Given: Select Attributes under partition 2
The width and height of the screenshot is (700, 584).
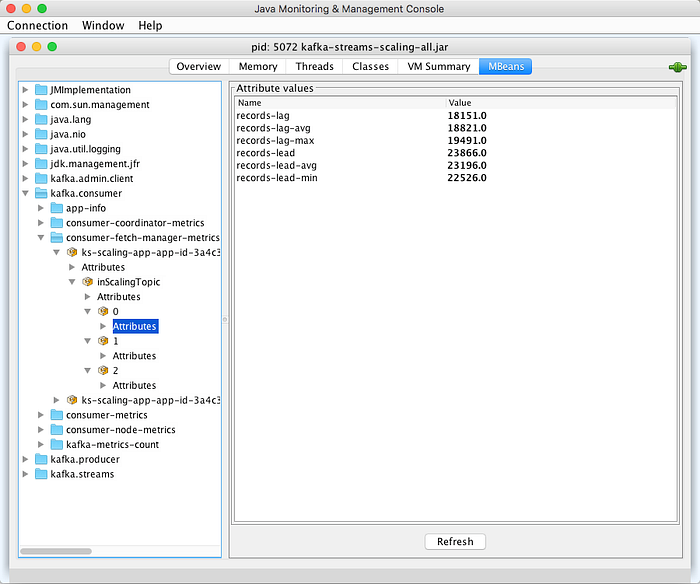Looking at the screenshot, I should pos(134,385).
